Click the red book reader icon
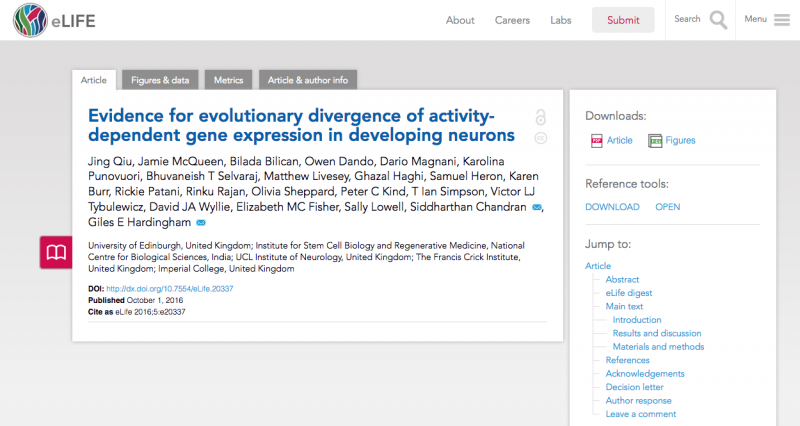 click(x=57, y=252)
